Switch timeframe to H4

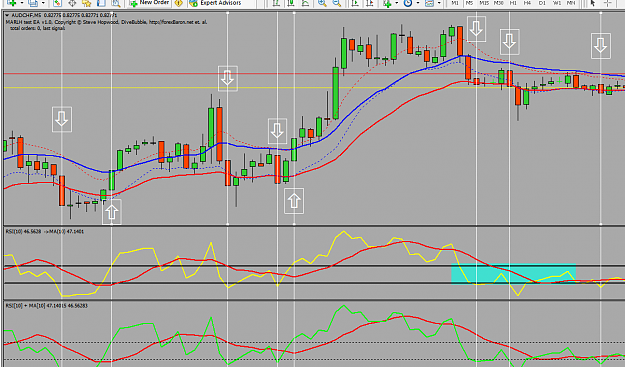click(x=527, y=3)
